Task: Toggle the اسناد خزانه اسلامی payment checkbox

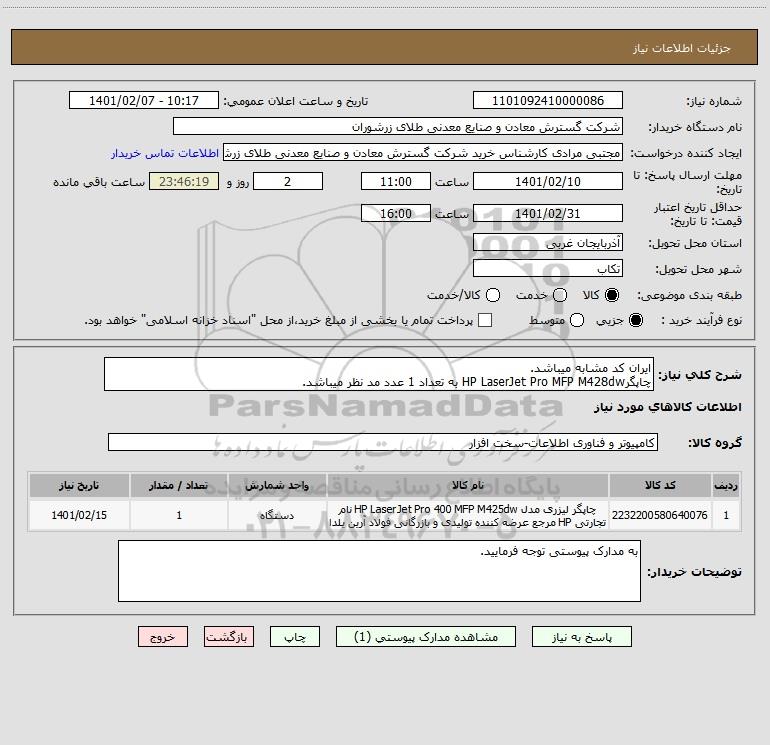Action: [485, 320]
